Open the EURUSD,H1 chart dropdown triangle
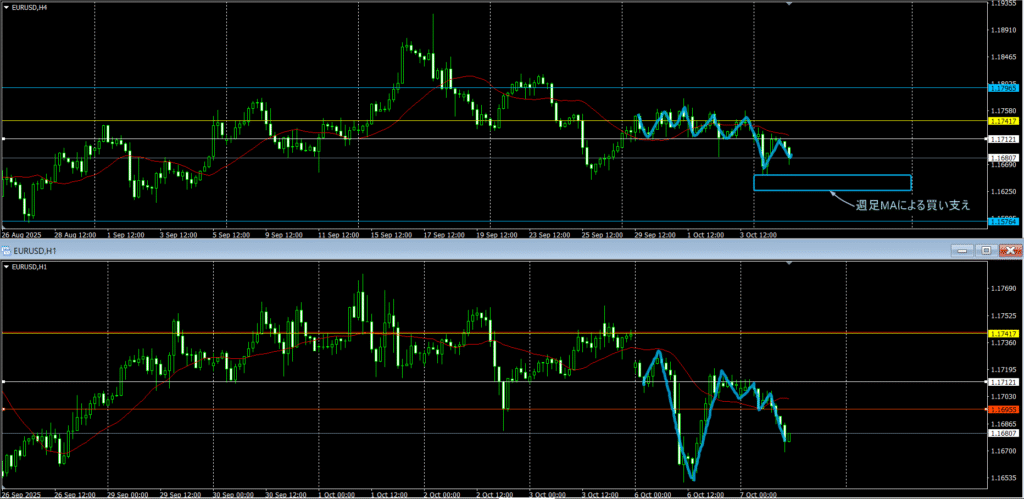 (7, 267)
